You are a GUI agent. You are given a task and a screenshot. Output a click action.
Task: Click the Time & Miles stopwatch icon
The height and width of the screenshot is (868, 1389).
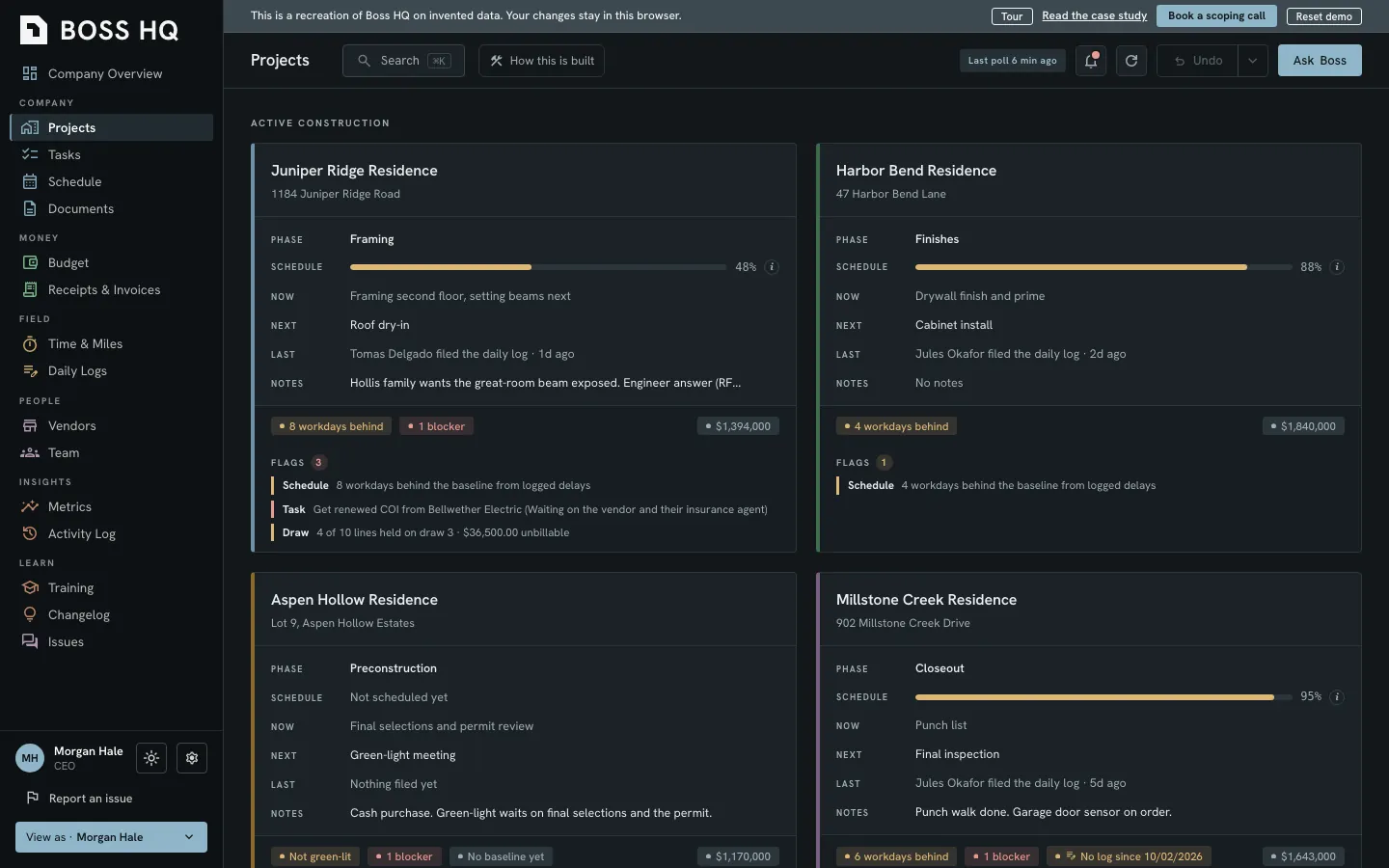click(x=30, y=343)
